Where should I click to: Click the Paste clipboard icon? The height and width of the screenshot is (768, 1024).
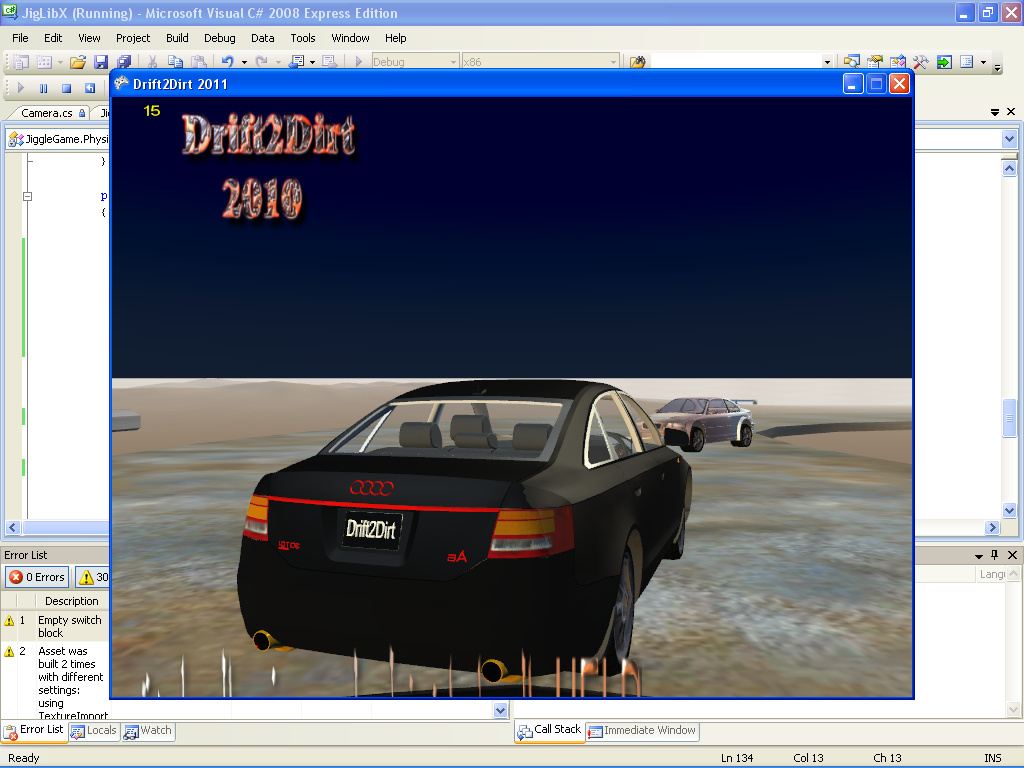(199, 62)
